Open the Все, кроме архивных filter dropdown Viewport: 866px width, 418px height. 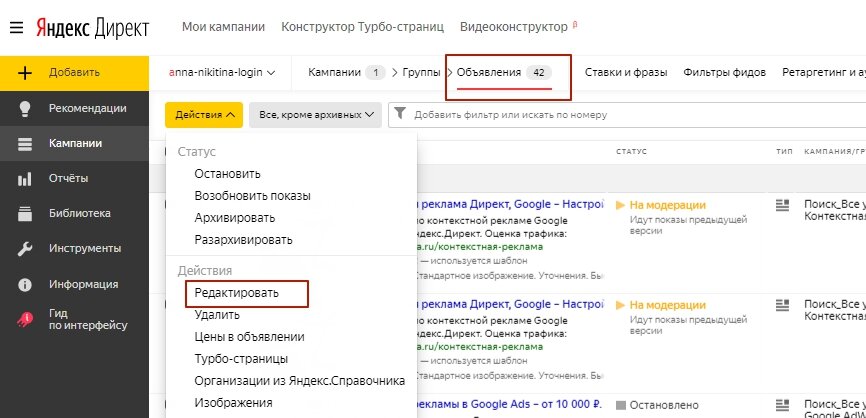tap(315, 115)
